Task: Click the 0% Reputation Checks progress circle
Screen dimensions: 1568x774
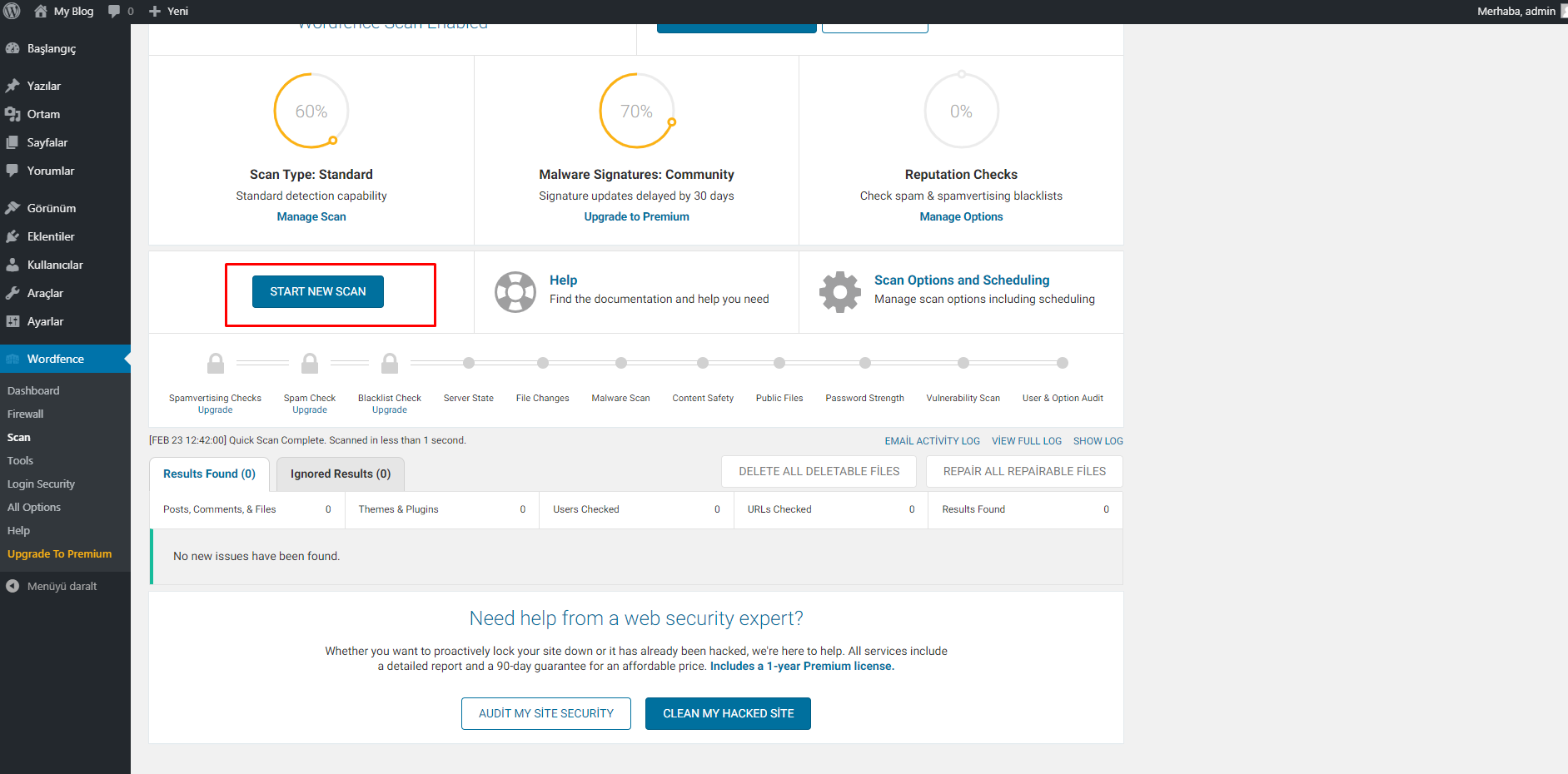Action: click(962, 111)
